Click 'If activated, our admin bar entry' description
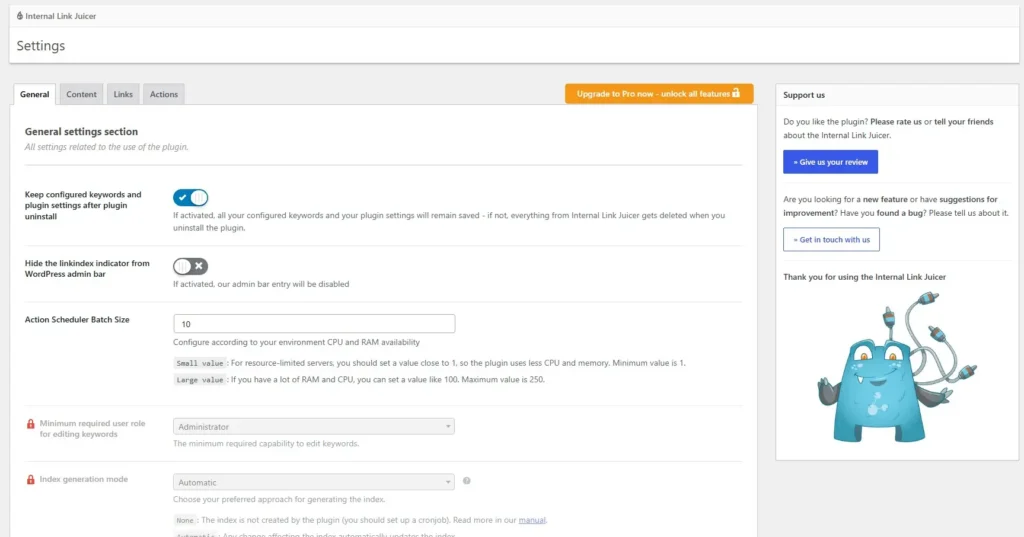This screenshot has width=1024, height=537. coord(261,284)
